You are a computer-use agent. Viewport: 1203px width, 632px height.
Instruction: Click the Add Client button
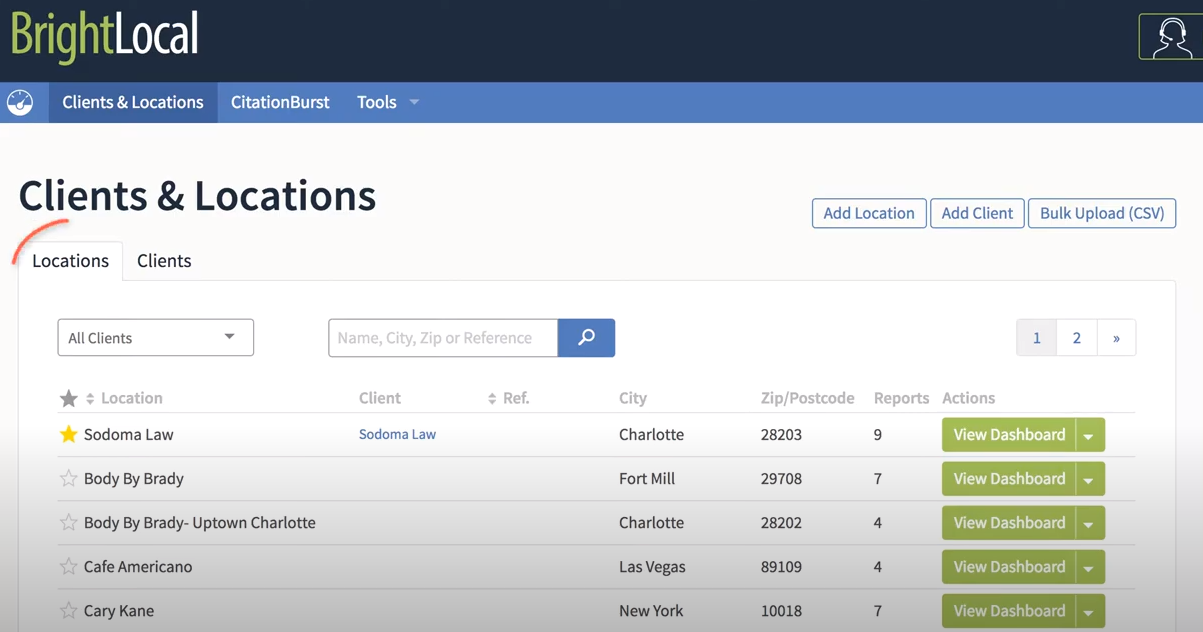977,213
